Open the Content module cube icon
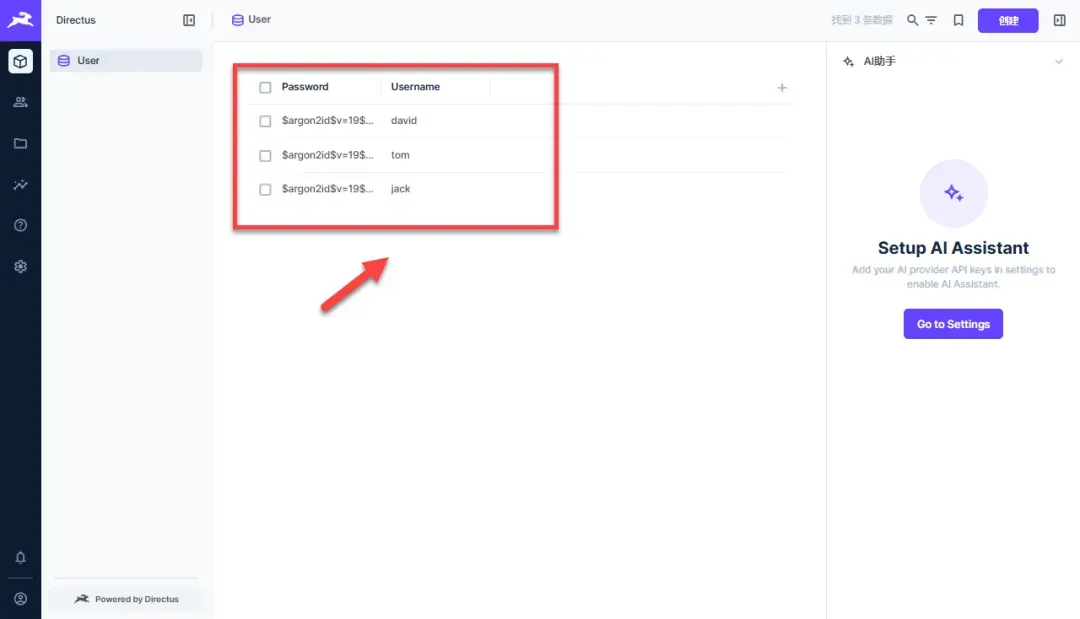This screenshot has height=619, width=1080. click(x=20, y=61)
